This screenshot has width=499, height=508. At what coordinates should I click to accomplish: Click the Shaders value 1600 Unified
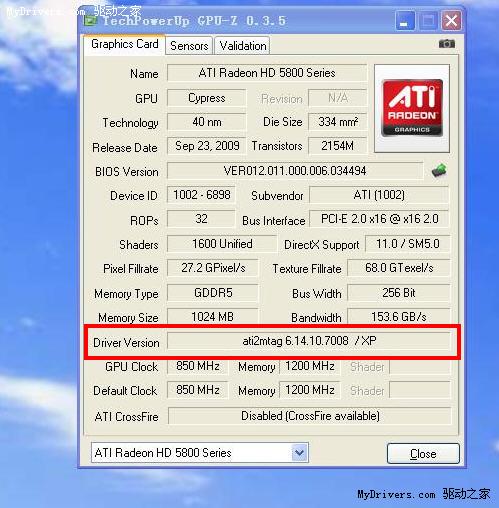coord(222,244)
